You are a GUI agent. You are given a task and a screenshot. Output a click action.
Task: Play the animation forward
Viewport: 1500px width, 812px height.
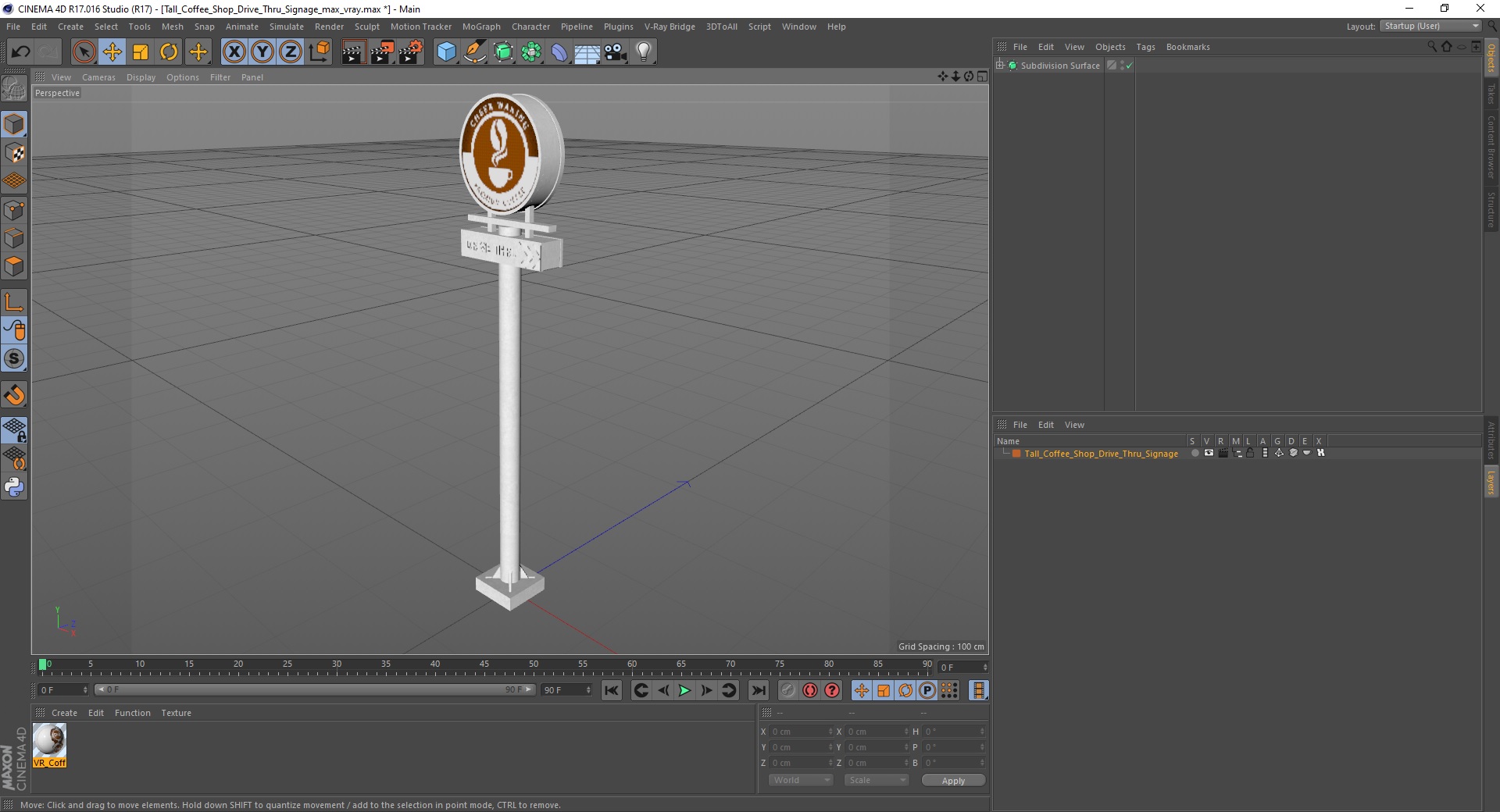pyautogui.click(x=684, y=690)
